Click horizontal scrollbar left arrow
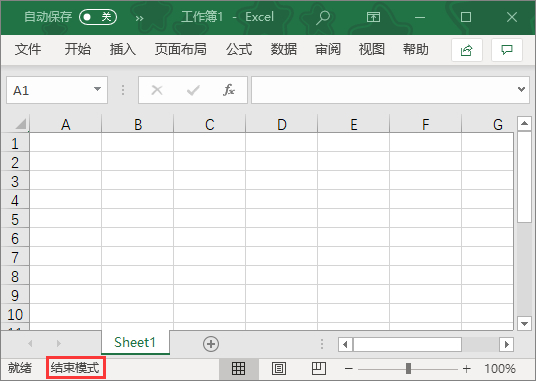 point(345,344)
